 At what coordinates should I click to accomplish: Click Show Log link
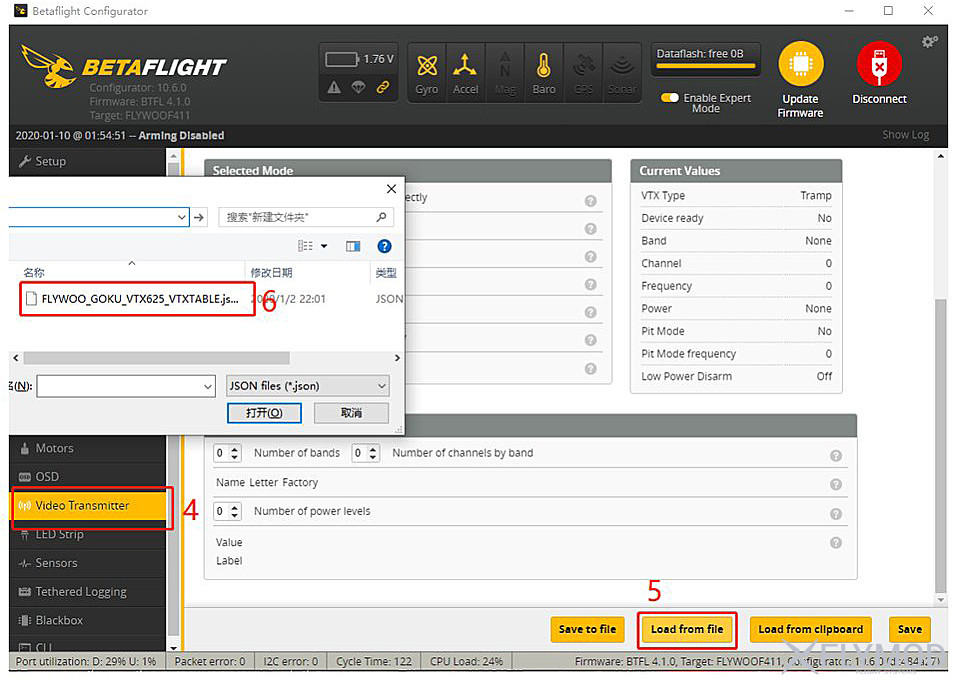(x=906, y=135)
